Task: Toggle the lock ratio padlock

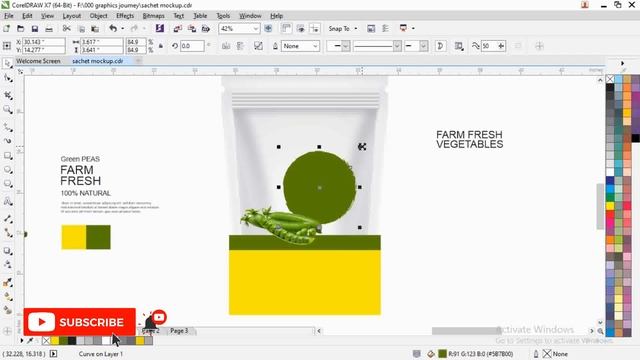Action: pos(161,46)
